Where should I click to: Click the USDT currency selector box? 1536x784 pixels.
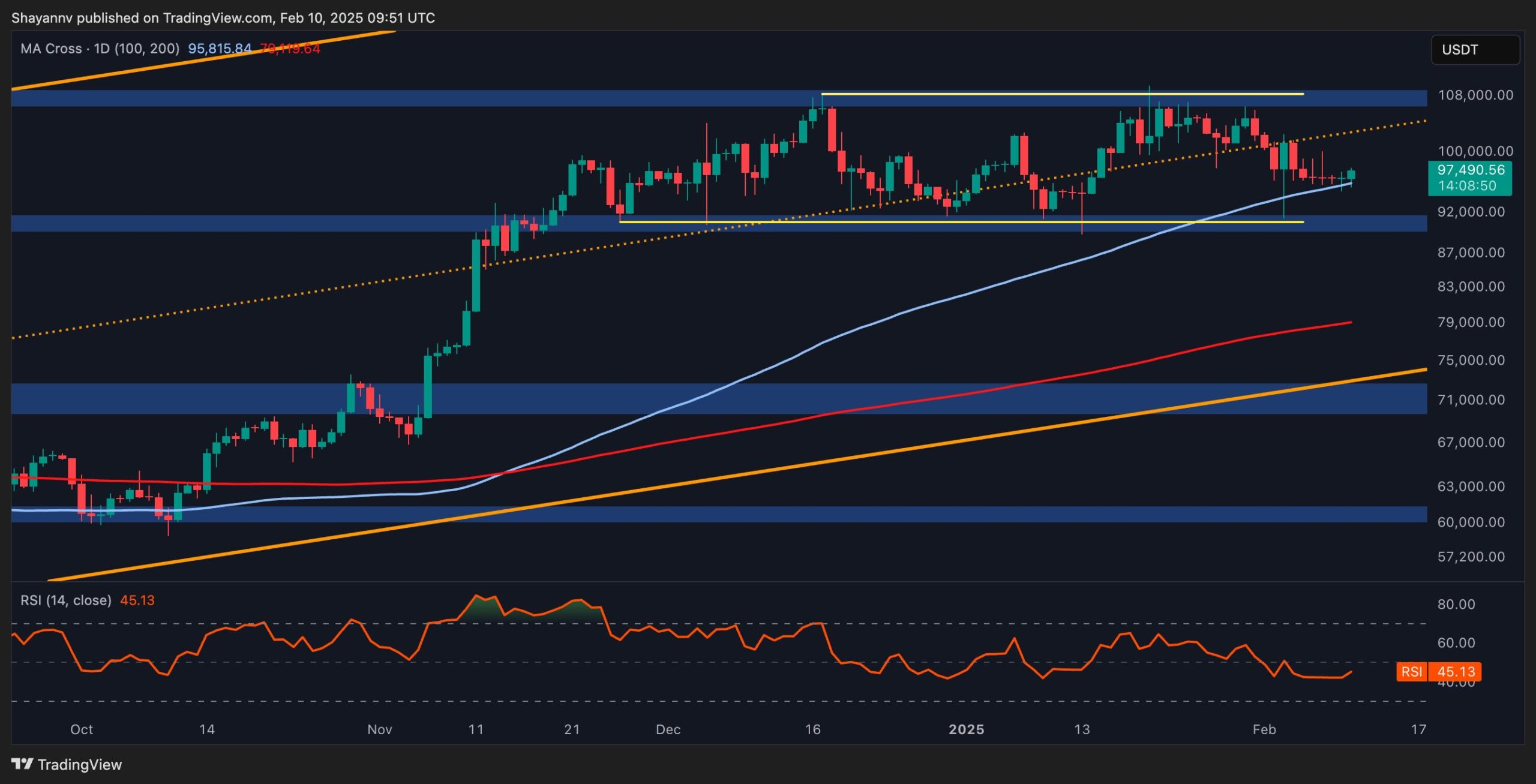pyautogui.click(x=1474, y=50)
